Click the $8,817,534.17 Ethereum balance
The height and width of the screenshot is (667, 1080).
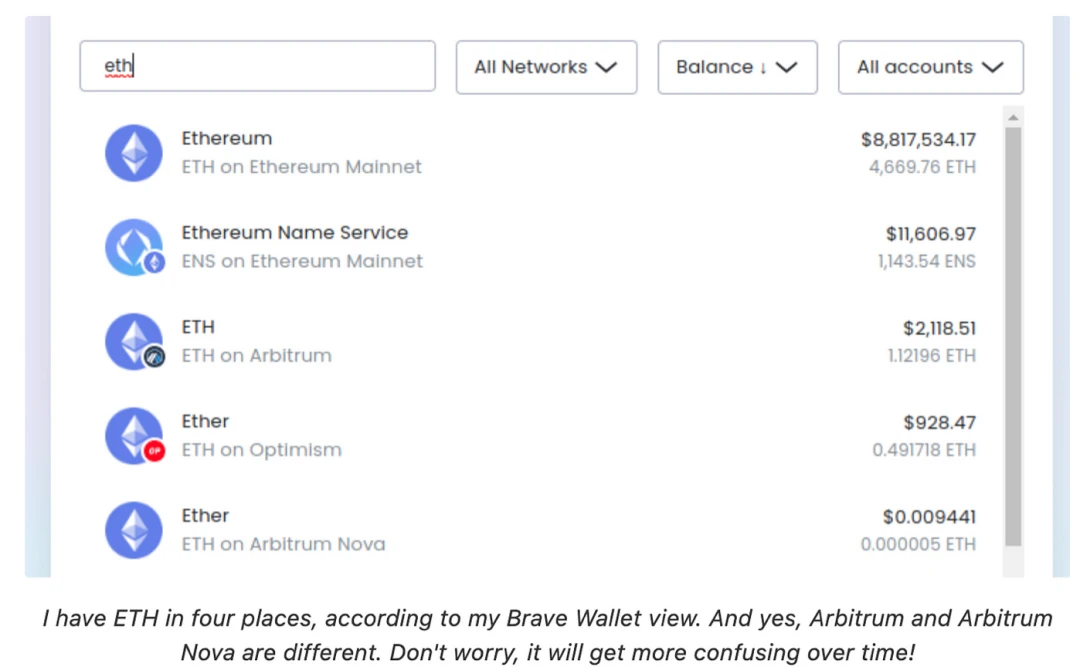(x=918, y=140)
